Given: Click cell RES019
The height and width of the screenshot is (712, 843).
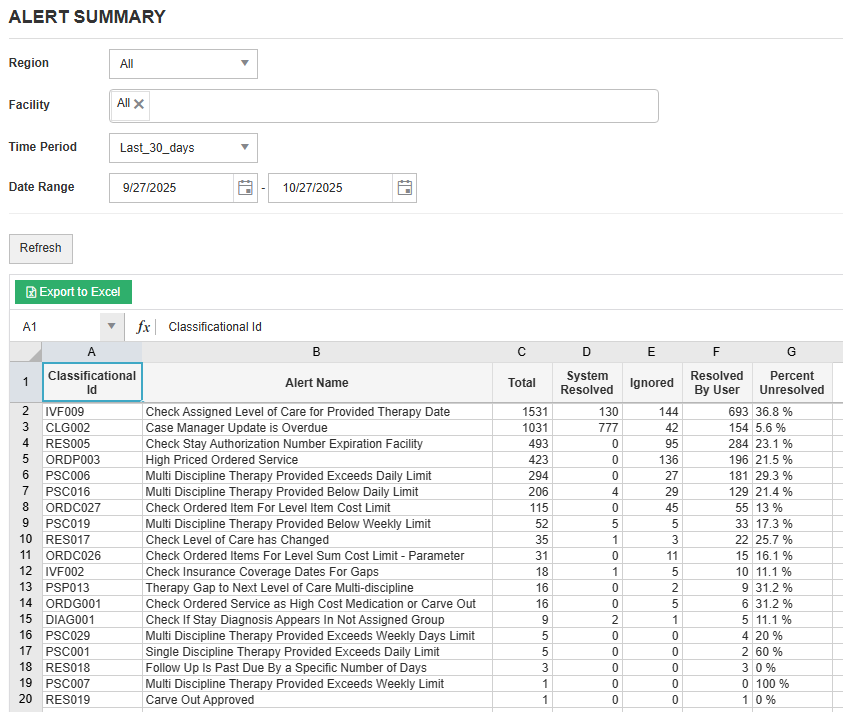Looking at the screenshot, I should (x=92, y=700).
